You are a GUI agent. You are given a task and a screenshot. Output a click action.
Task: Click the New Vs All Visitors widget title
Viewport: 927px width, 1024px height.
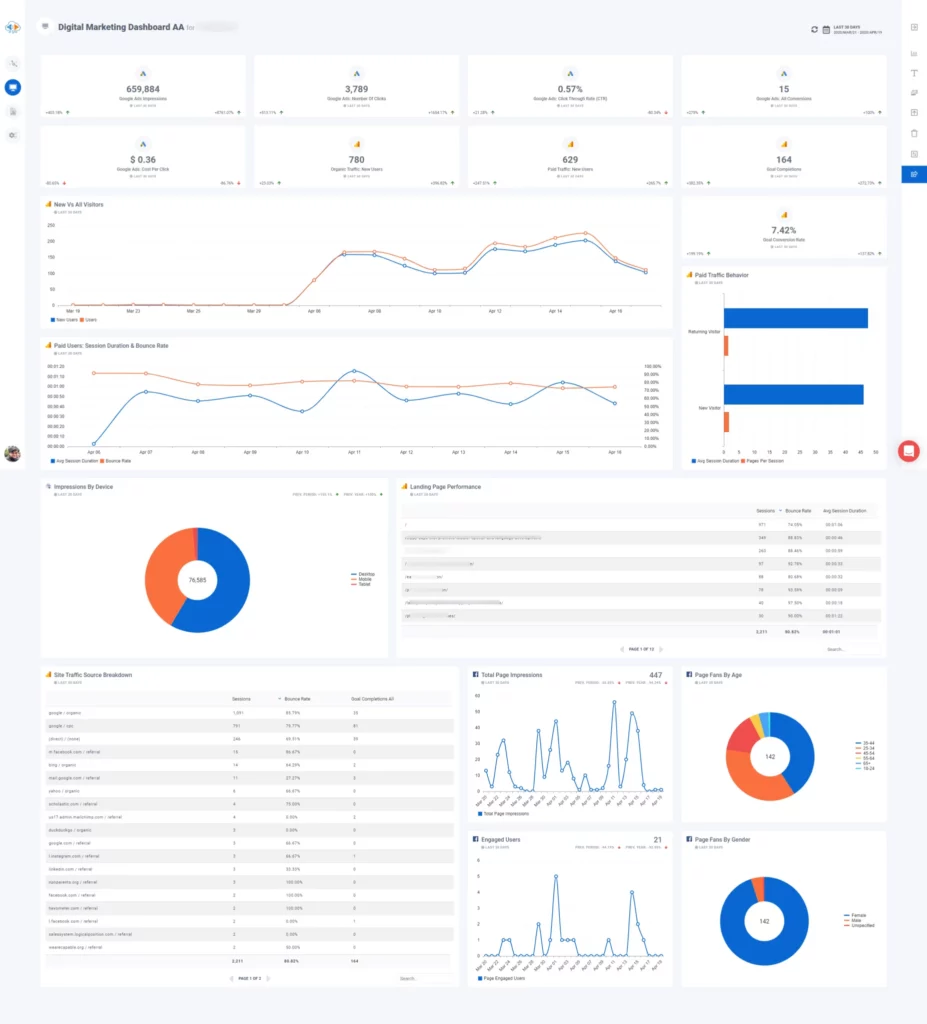pos(78,204)
